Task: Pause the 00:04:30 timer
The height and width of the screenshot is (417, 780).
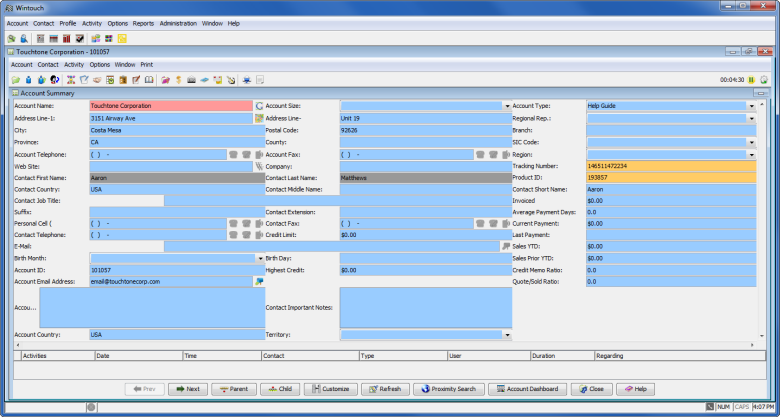Action: coord(751,80)
